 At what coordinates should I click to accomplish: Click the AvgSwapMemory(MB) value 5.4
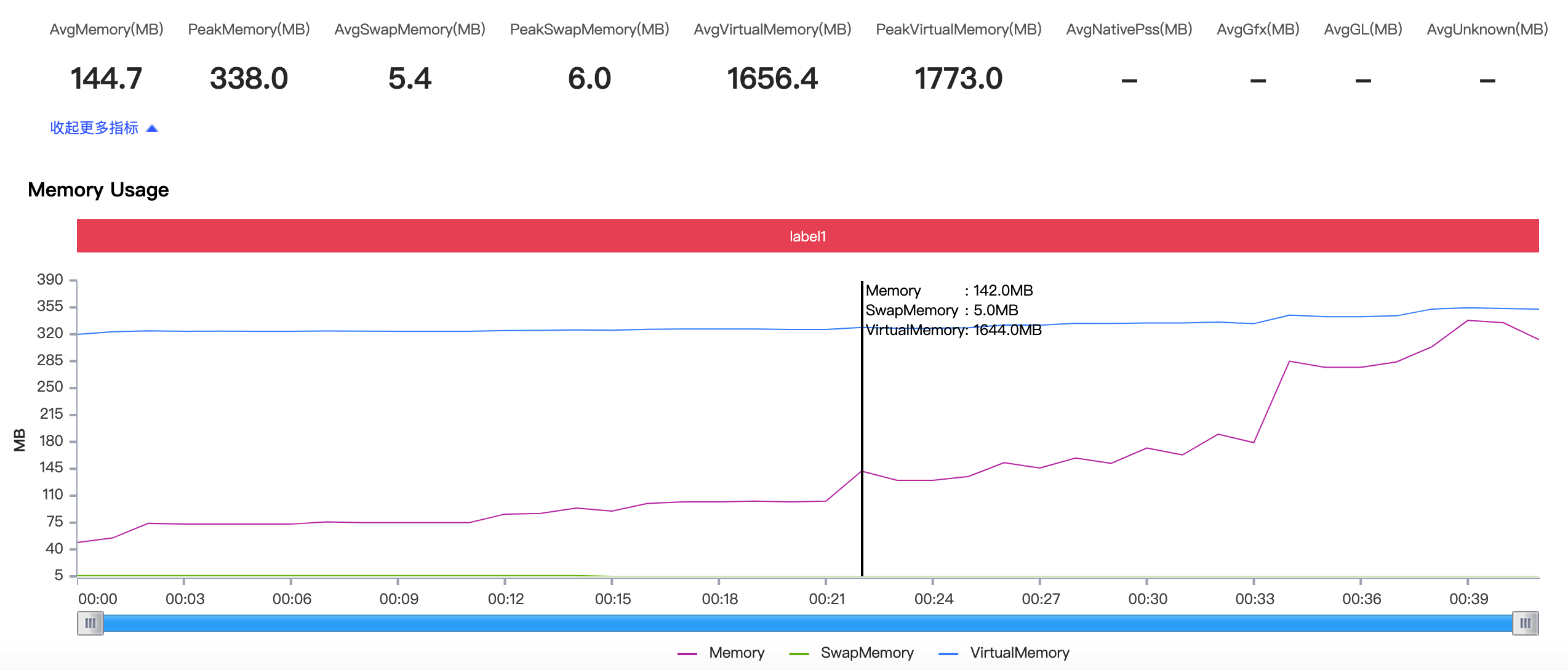tap(410, 79)
